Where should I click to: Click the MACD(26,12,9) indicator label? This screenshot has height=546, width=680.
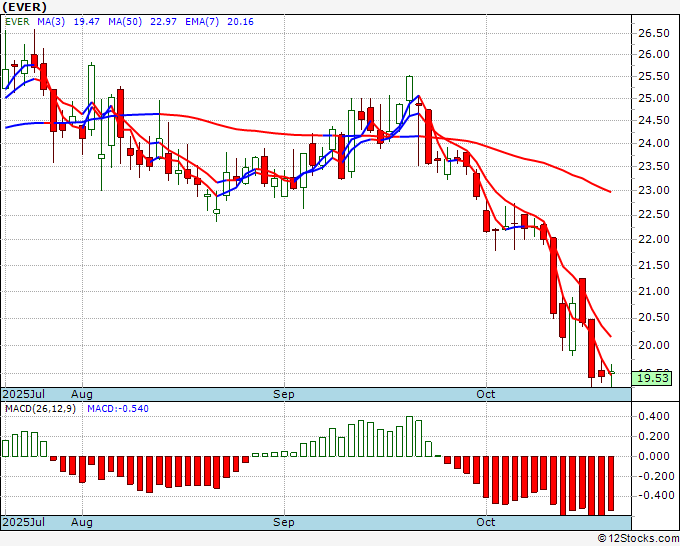pos(40,409)
